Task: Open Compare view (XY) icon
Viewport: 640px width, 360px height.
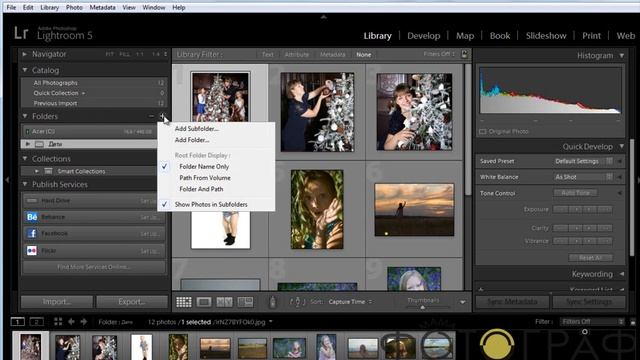Action: (x=224, y=302)
